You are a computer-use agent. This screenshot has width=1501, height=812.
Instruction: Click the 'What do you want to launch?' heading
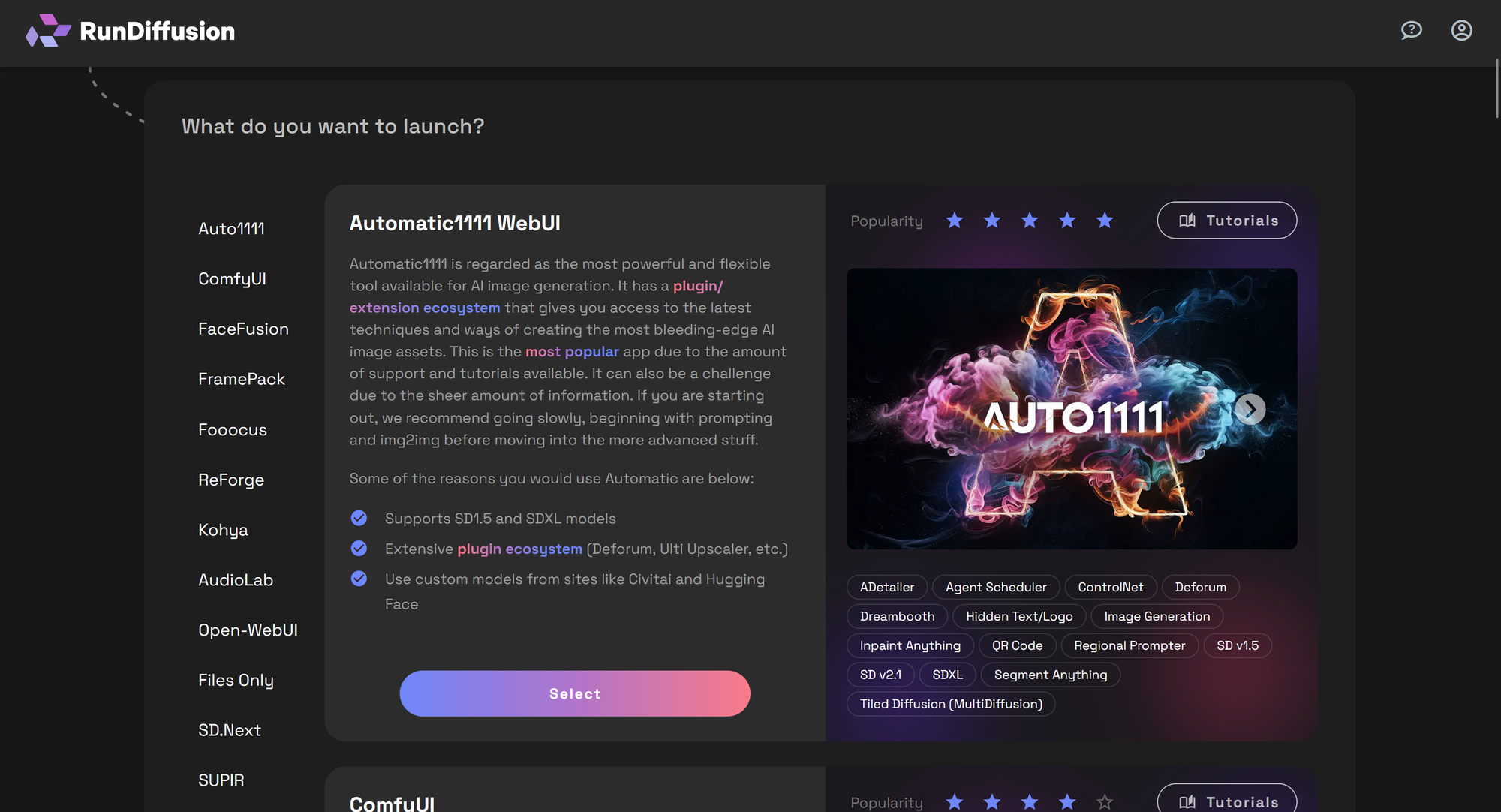click(333, 126)
